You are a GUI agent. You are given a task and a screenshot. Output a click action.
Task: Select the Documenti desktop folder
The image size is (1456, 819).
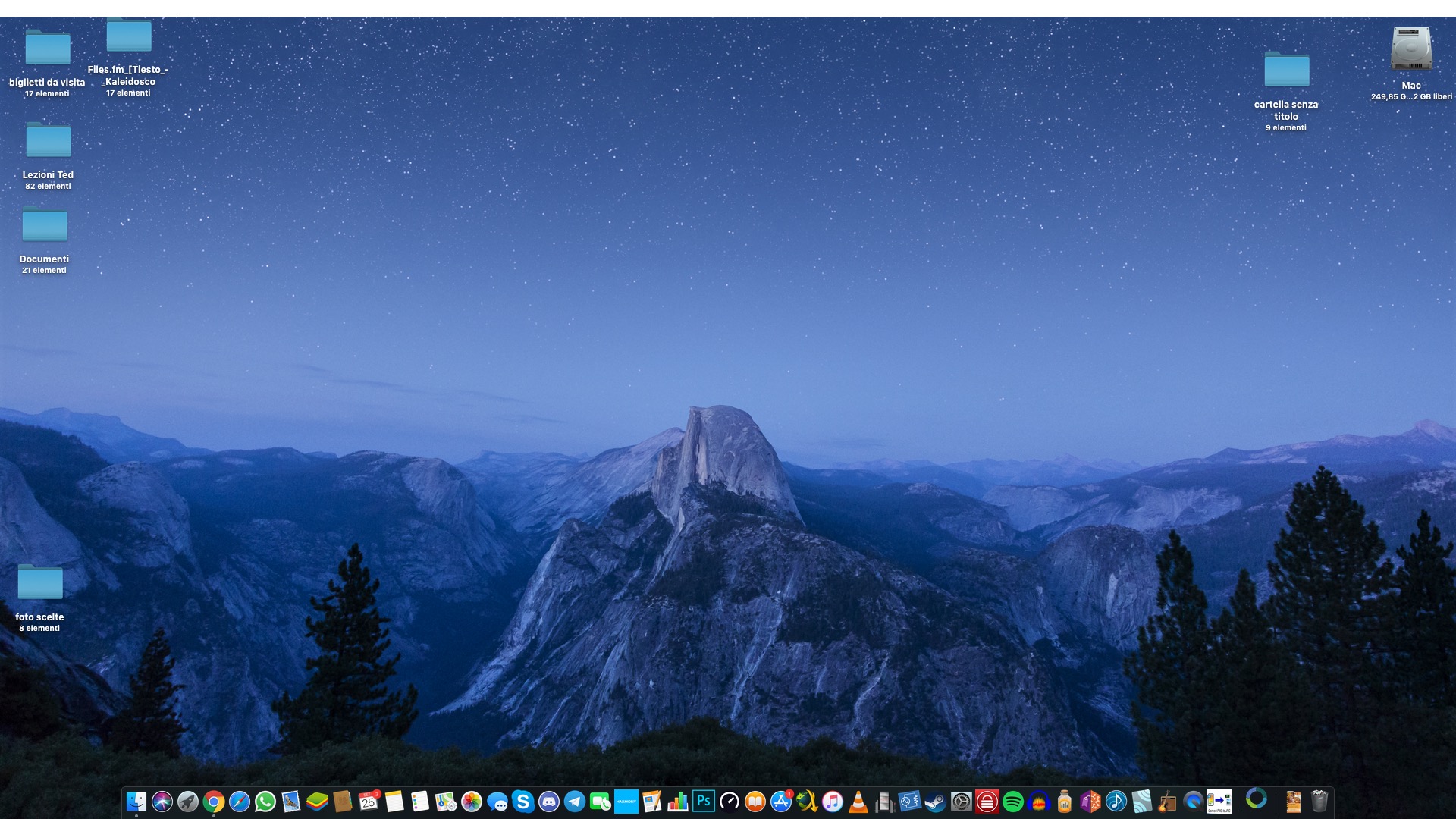[x=45, y=226]
